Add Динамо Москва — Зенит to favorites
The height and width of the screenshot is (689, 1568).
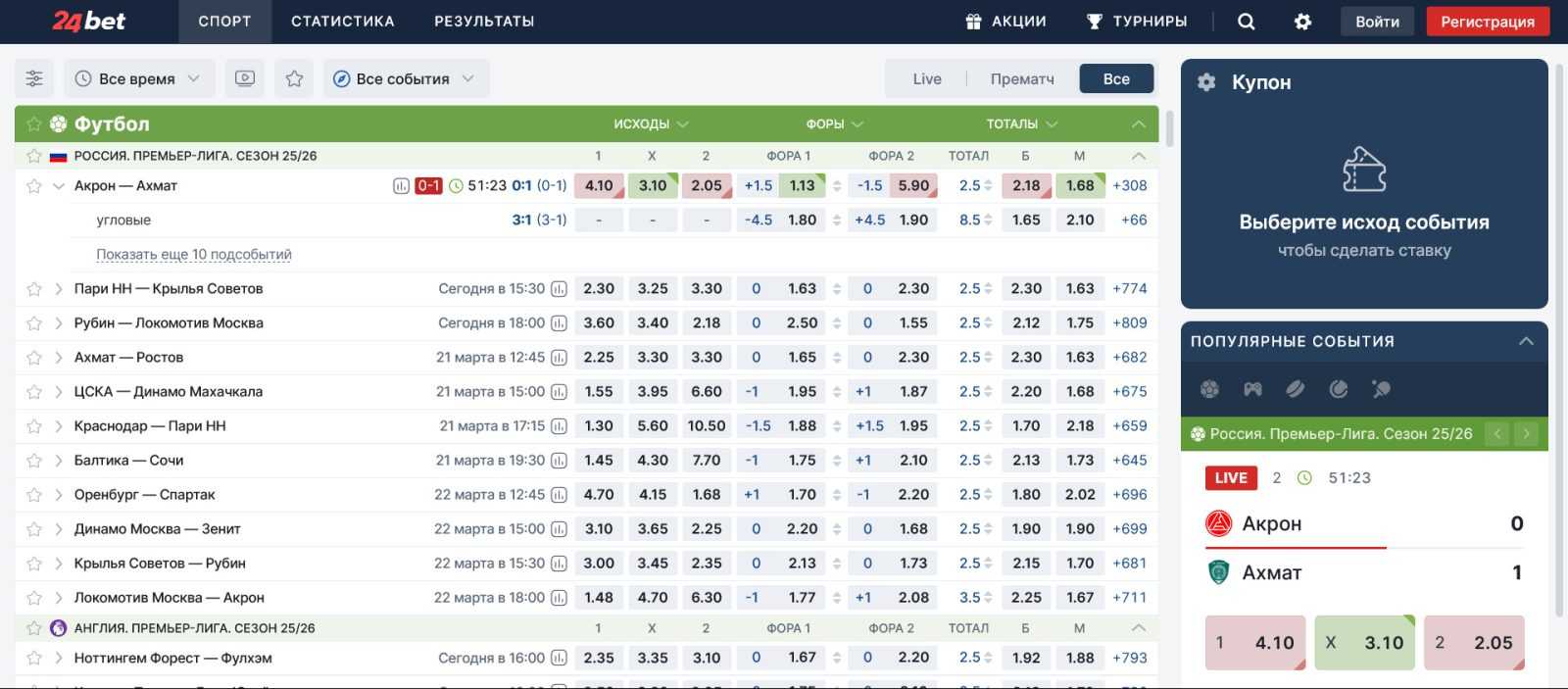(x=34, y=528)
